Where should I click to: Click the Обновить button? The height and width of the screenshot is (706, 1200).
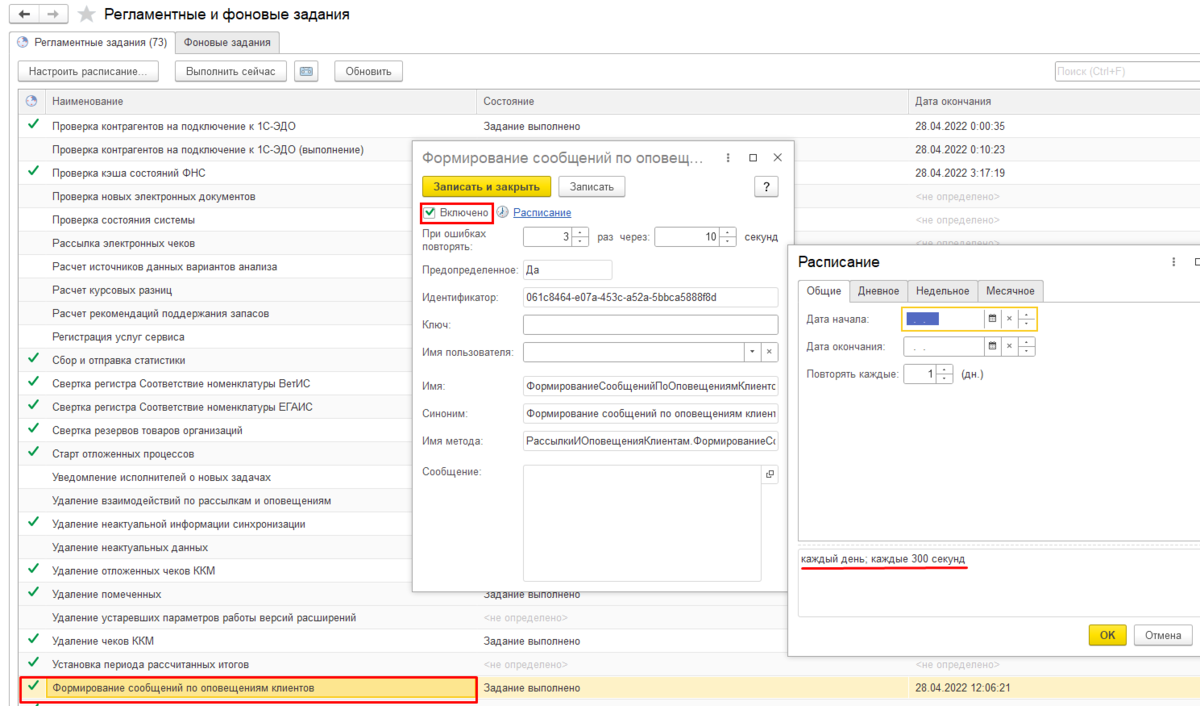[368, 71]
